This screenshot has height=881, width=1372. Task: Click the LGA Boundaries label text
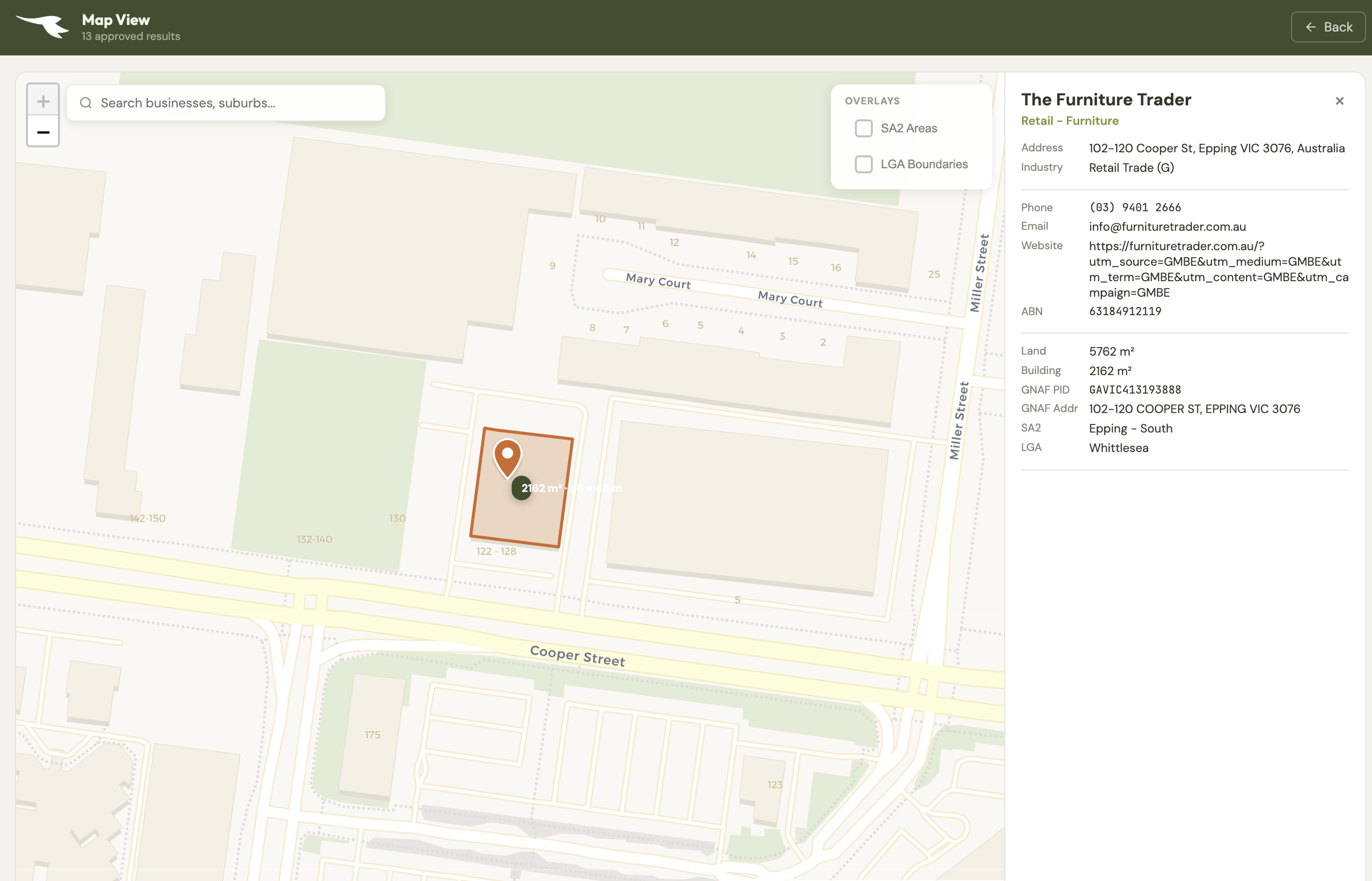coord(924,164)
